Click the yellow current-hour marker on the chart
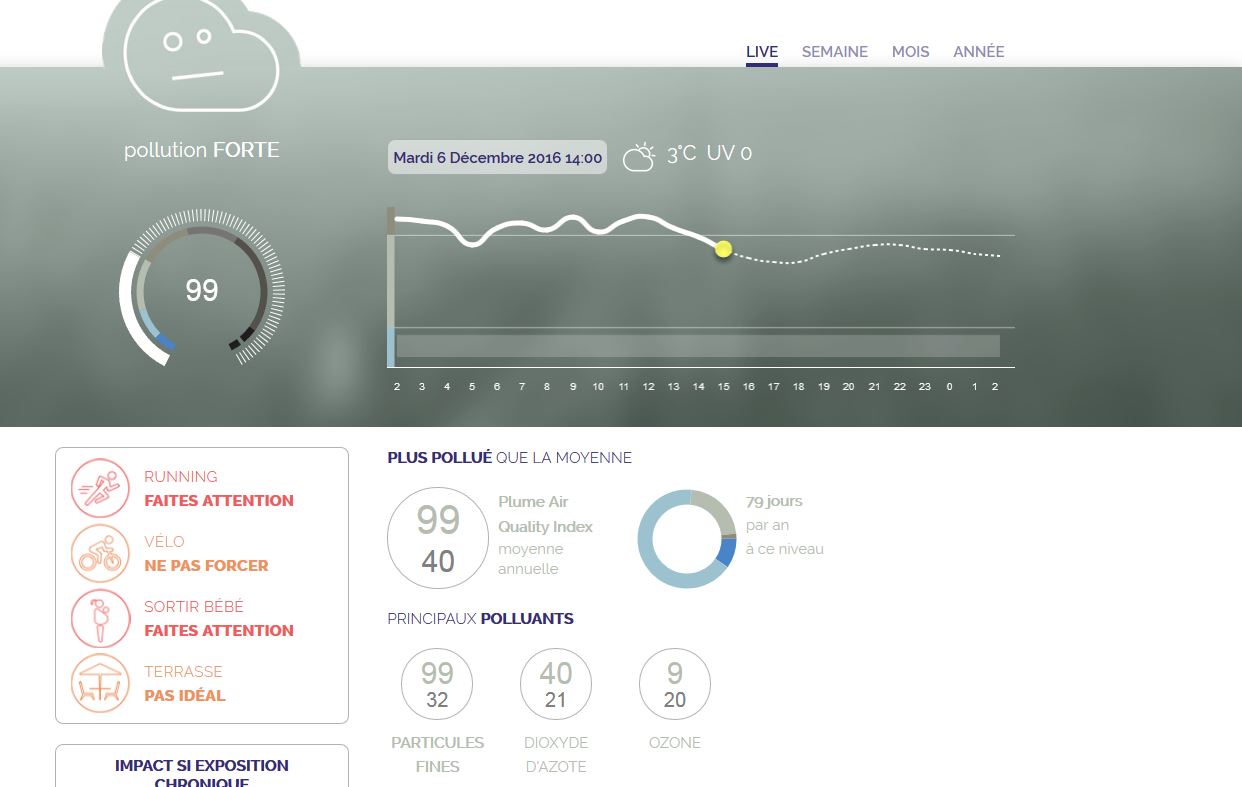 click(x=724, y=249)
